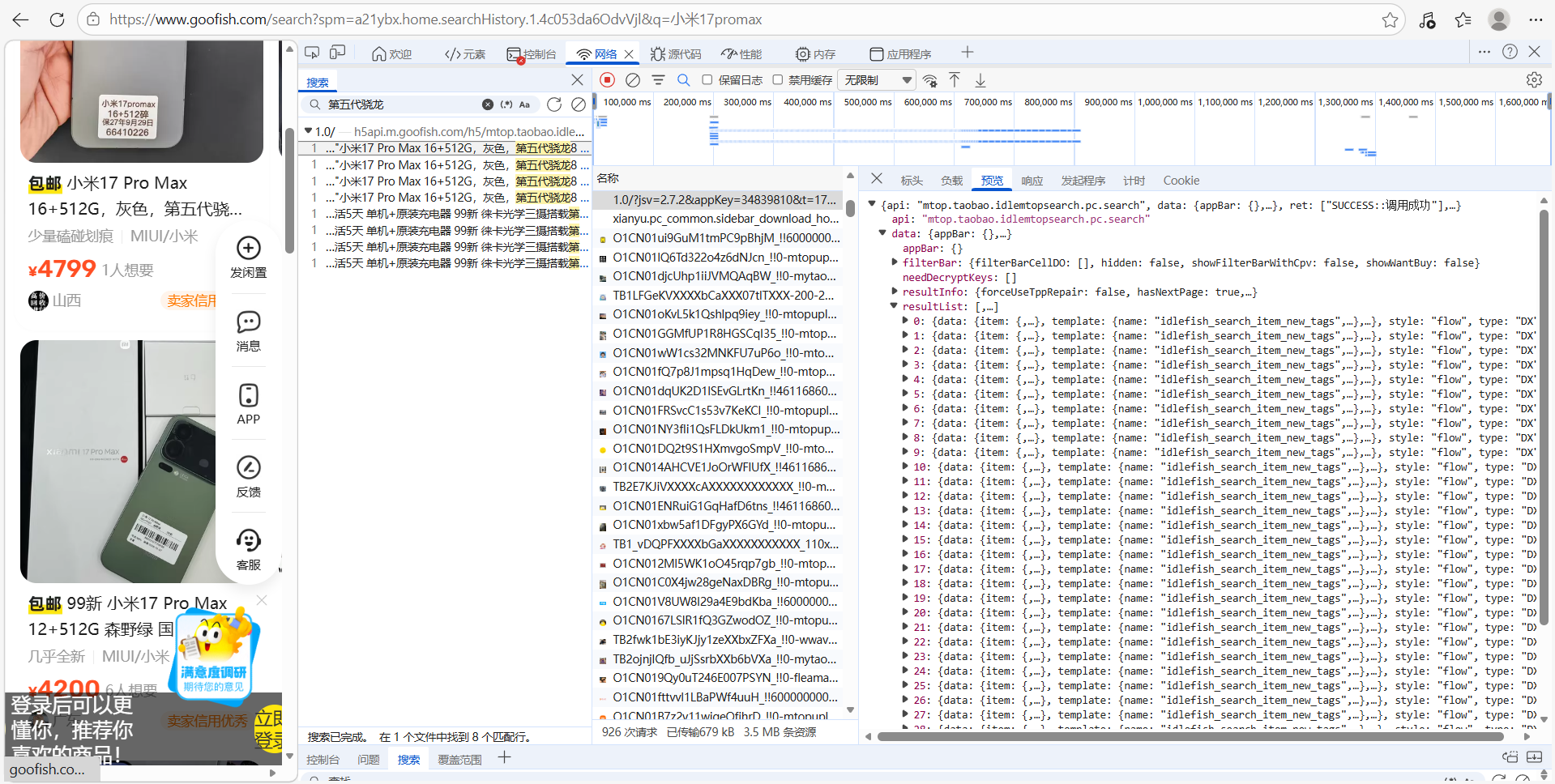Select the xianyu.pc_common.sidebar_download request
The width and height of the screenshot is (1555, 784).
[x=724, y=219]
